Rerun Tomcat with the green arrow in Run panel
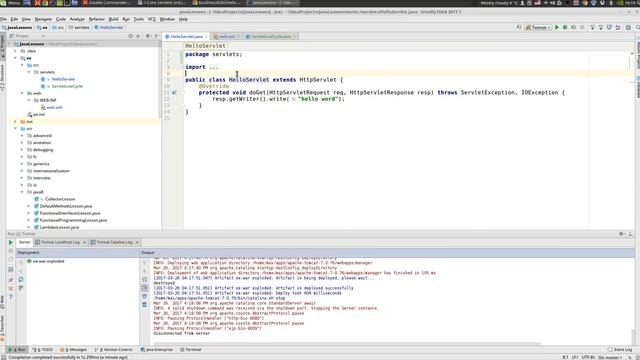Screen dimensions: 640x360 click(x=11, y=242)
